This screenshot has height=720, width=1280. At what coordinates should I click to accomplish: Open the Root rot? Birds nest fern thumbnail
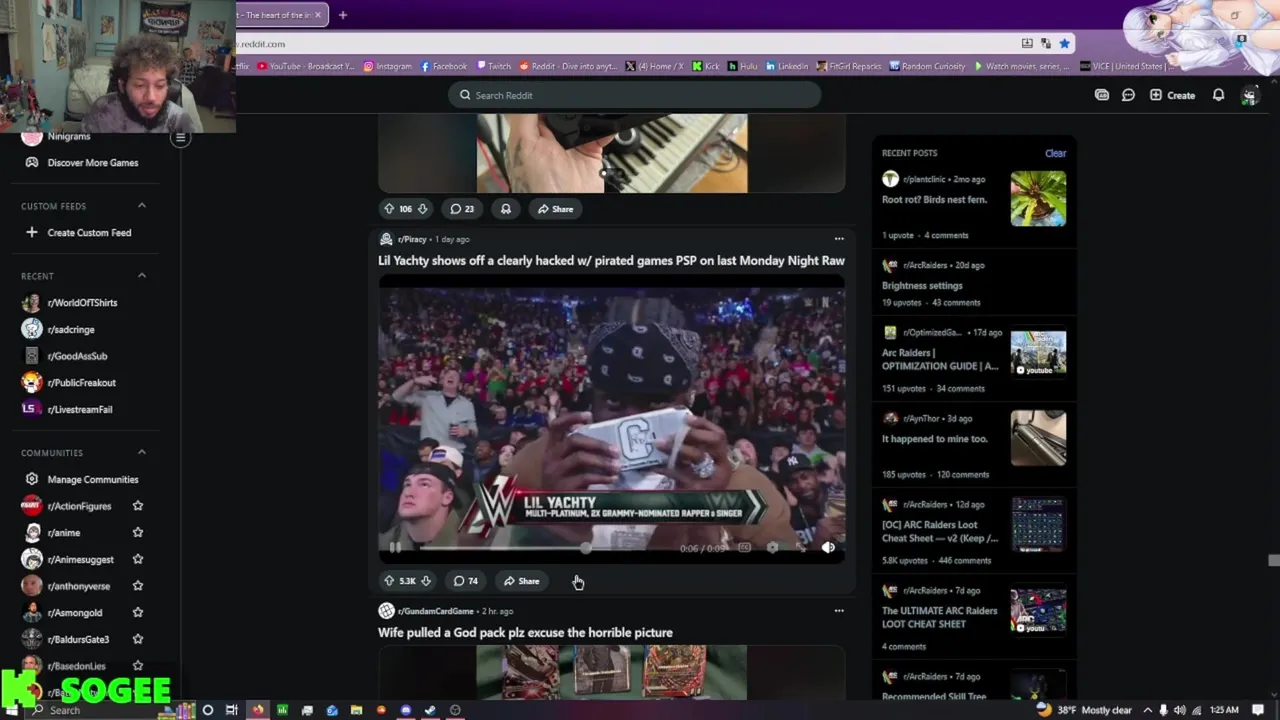1038,198
